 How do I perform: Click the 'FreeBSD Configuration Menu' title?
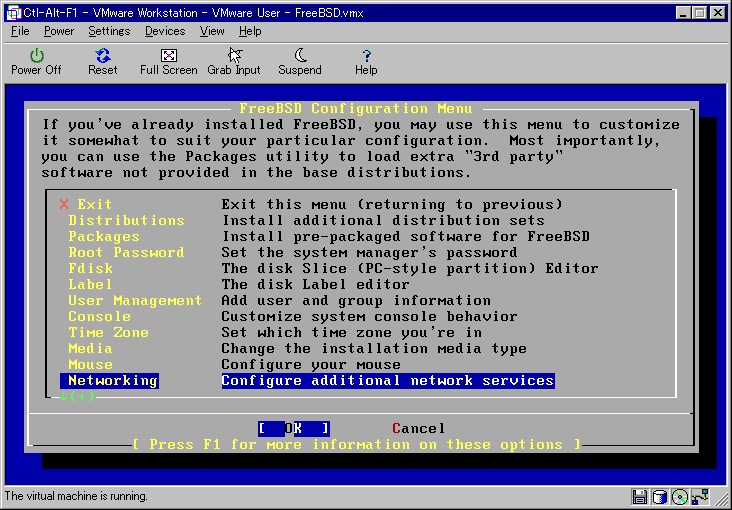point(356,108)
